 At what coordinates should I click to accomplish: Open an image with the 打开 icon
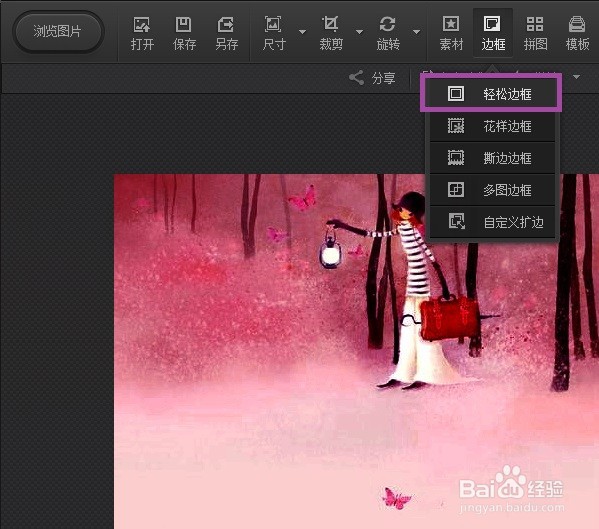(142, 34)
